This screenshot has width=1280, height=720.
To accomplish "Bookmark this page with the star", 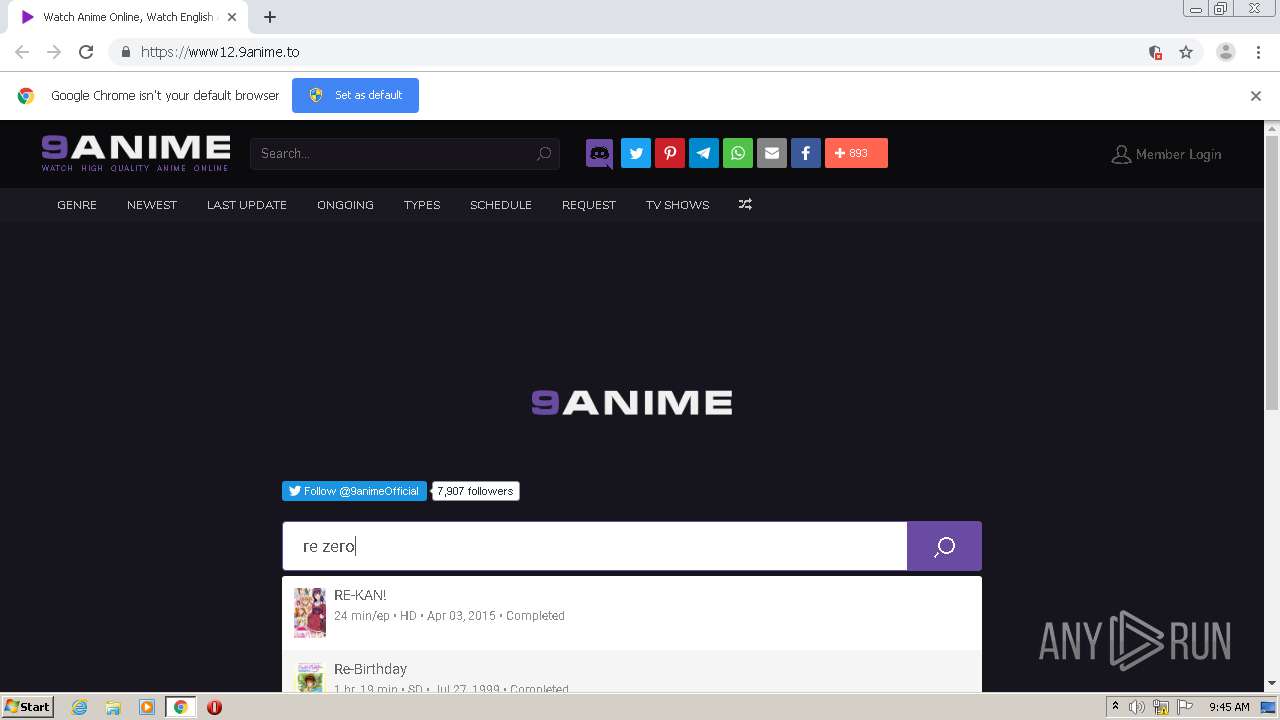I will (1186, 52).
